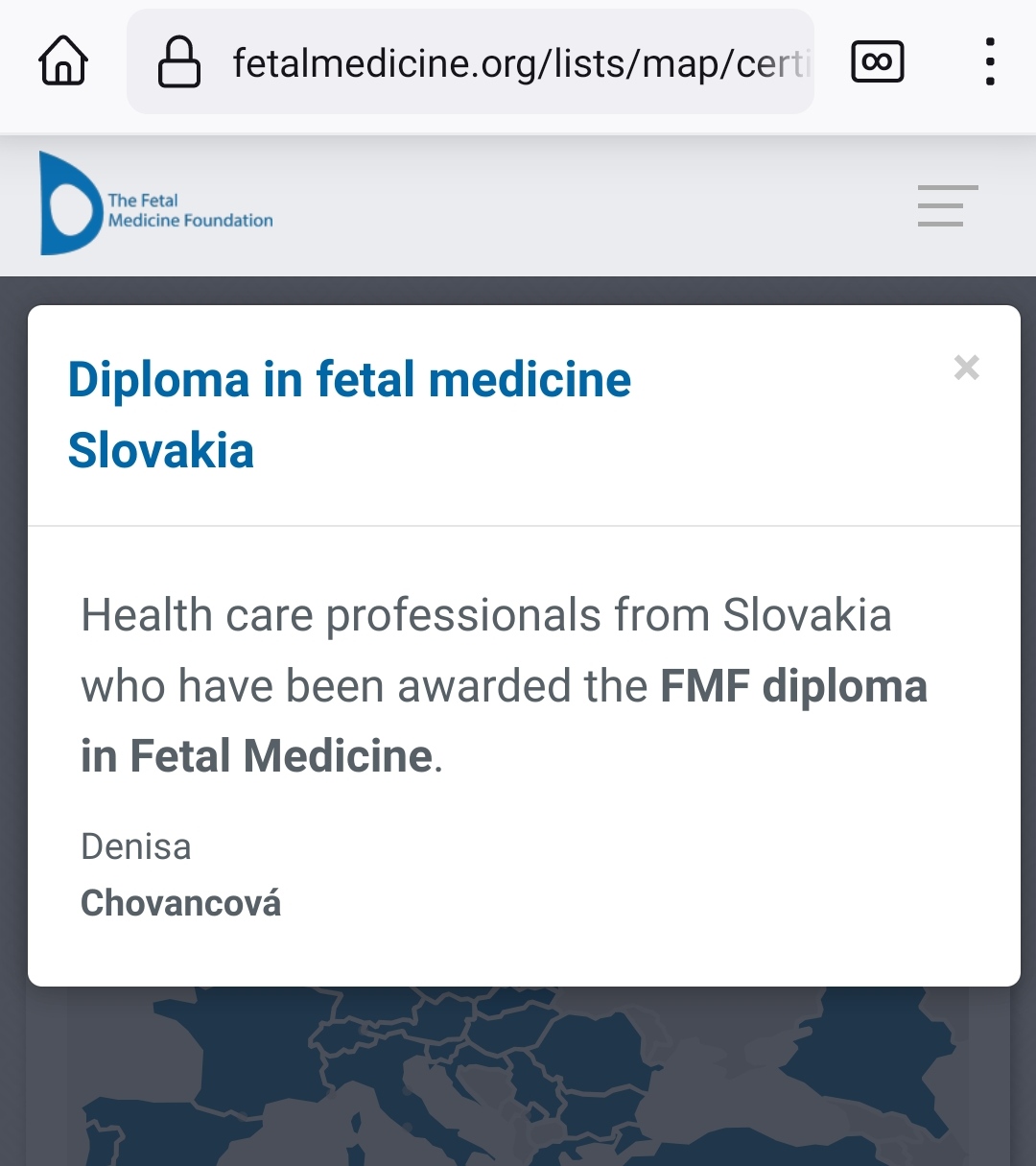Click the Fetal Medicine Foundation logo emblem
Image resolution: width=1036 pixels, height=1166 pixels.
tap(69, 203)
